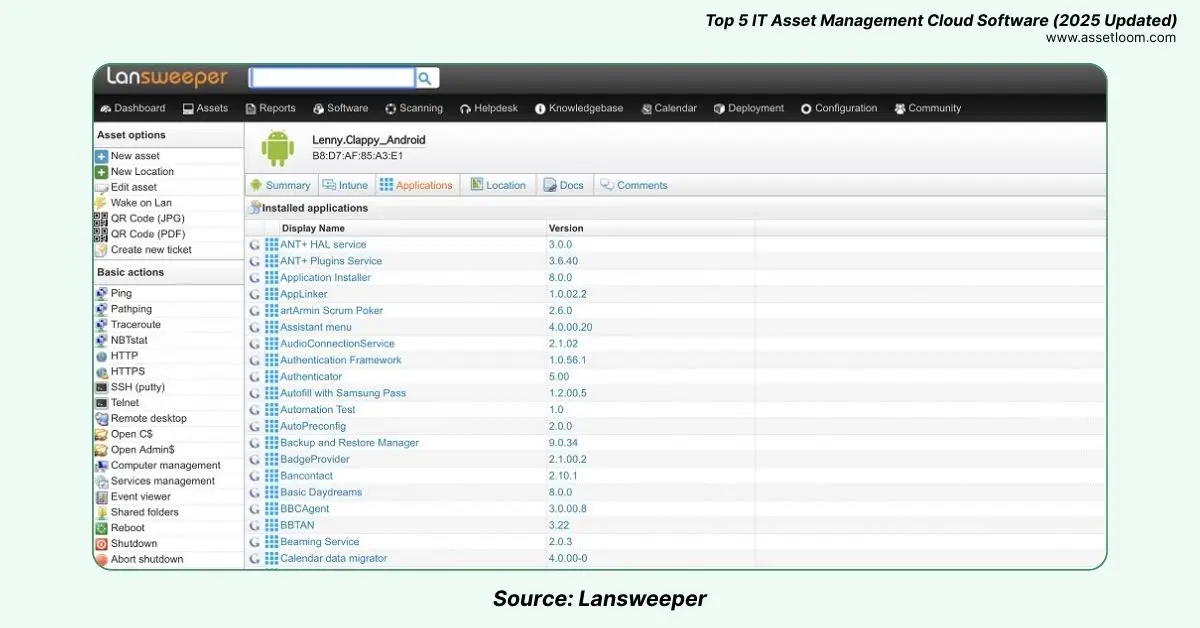Click the Remote desktop icon

101,418
